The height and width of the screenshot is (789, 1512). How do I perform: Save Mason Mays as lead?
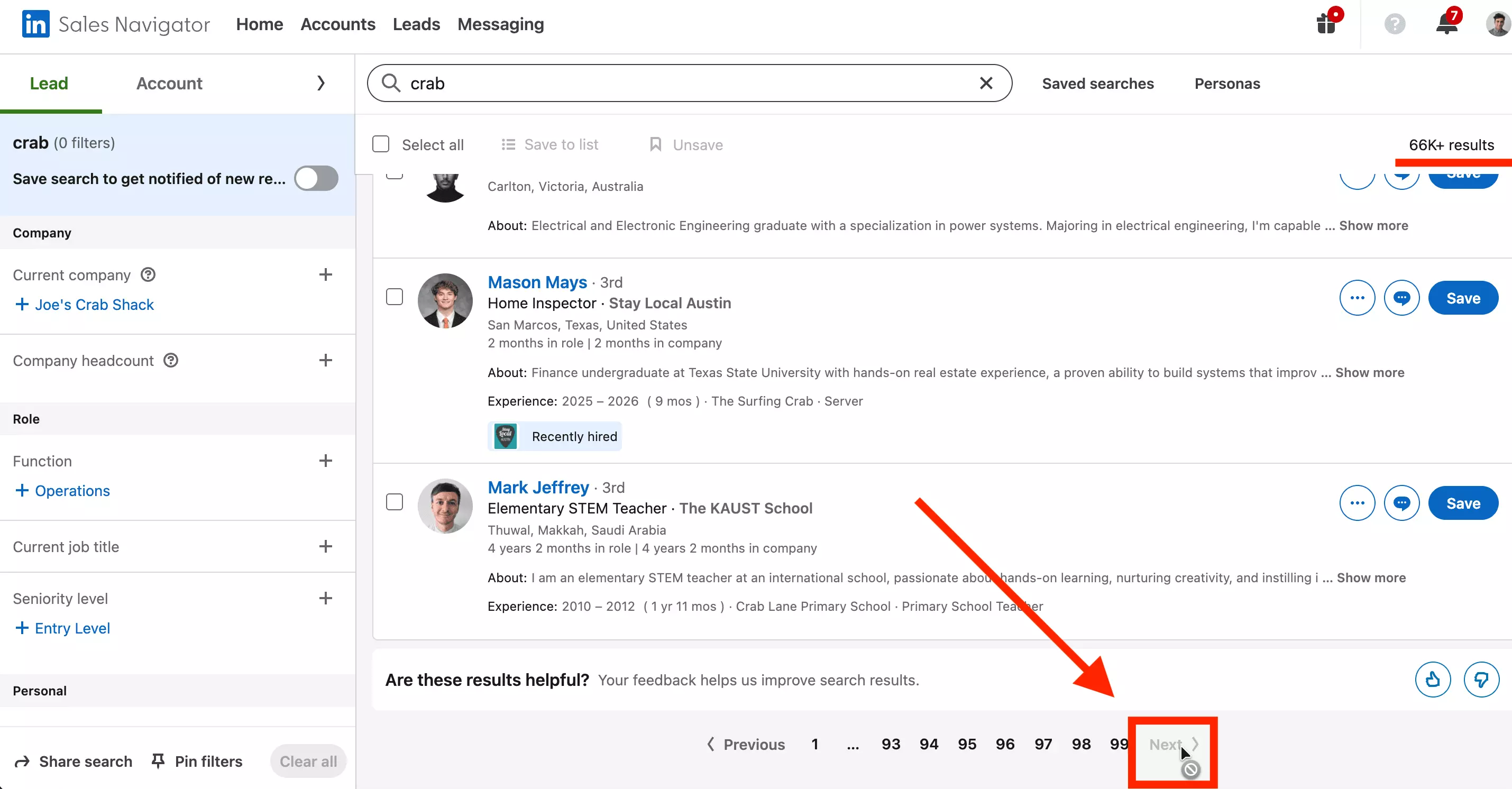pos(1463,298)
